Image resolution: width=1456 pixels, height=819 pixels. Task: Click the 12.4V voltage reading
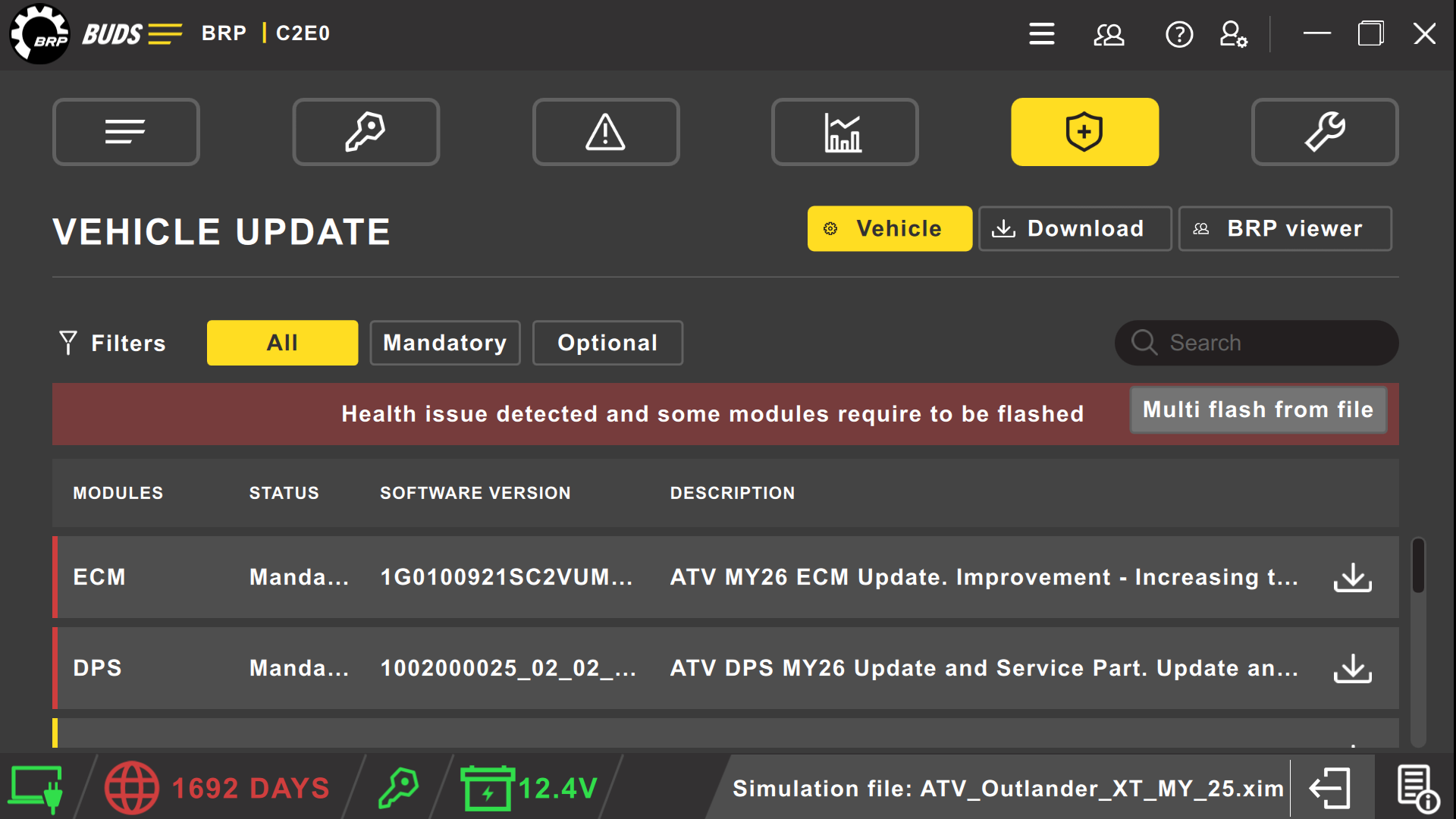(x=558, y=789)
